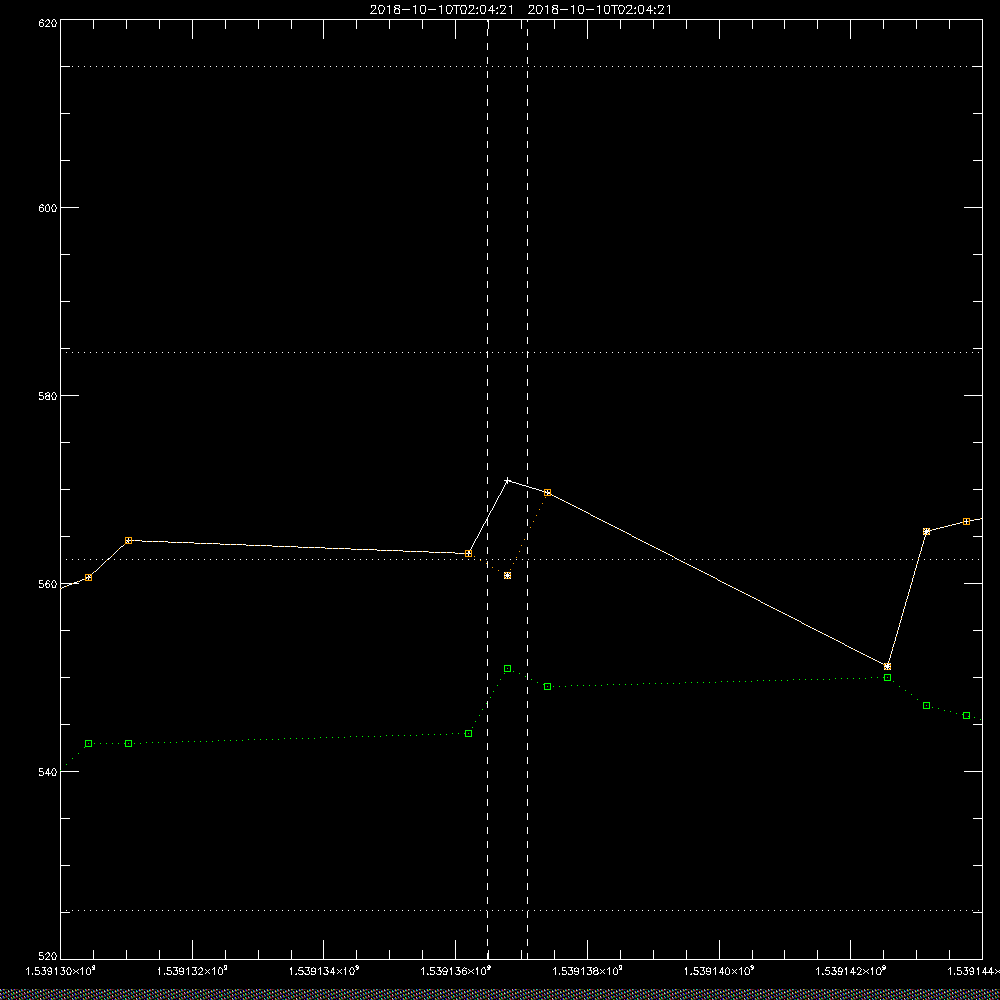
Task: Click the 1.539134×10⁹ x-axis label
Action: (324, 971)
